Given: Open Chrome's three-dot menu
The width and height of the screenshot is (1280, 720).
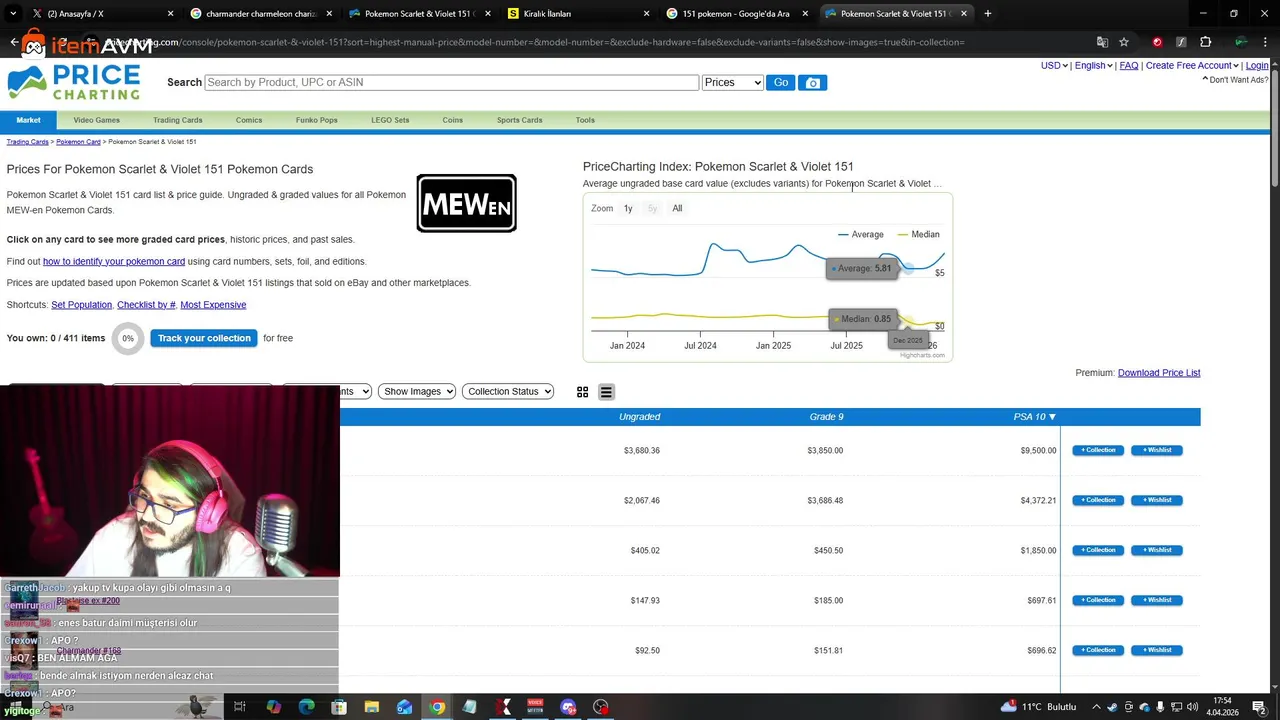Looking at the screenshot, I should 1265,42.
